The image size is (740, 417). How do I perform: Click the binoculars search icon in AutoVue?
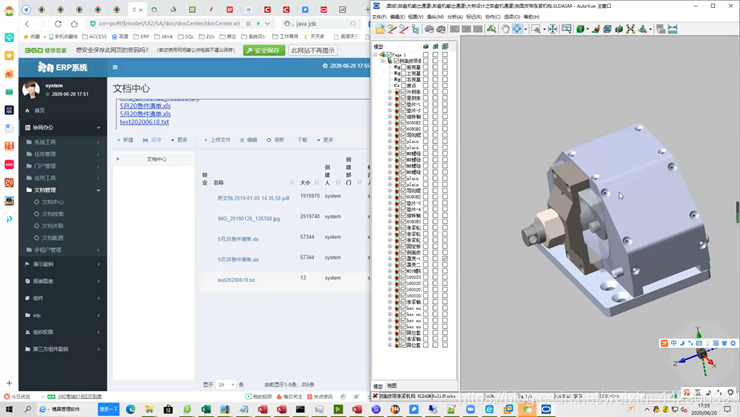click(491, 29)
